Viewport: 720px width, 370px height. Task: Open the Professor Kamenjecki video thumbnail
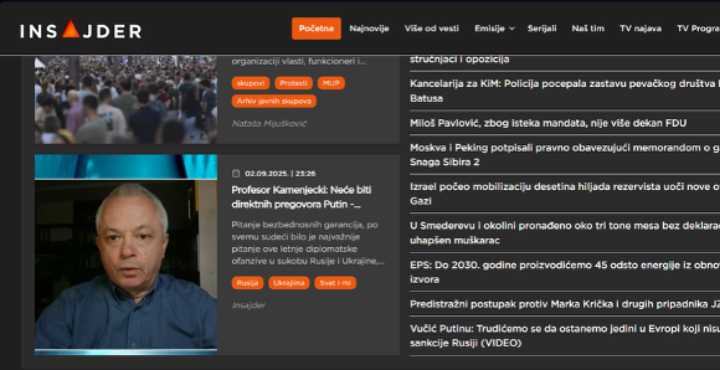pyautogui.click(x=126, y=255)
